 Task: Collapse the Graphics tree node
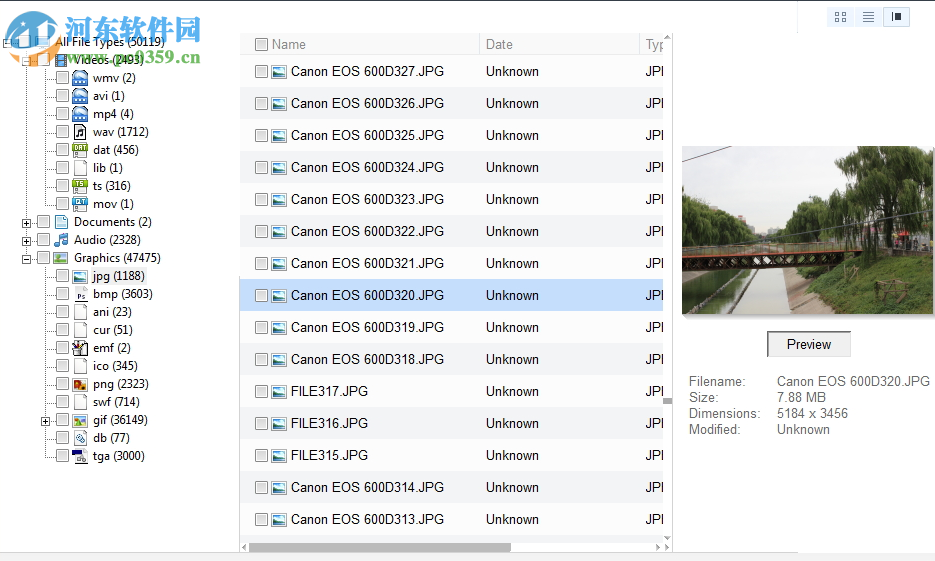(x=26, y=259)
